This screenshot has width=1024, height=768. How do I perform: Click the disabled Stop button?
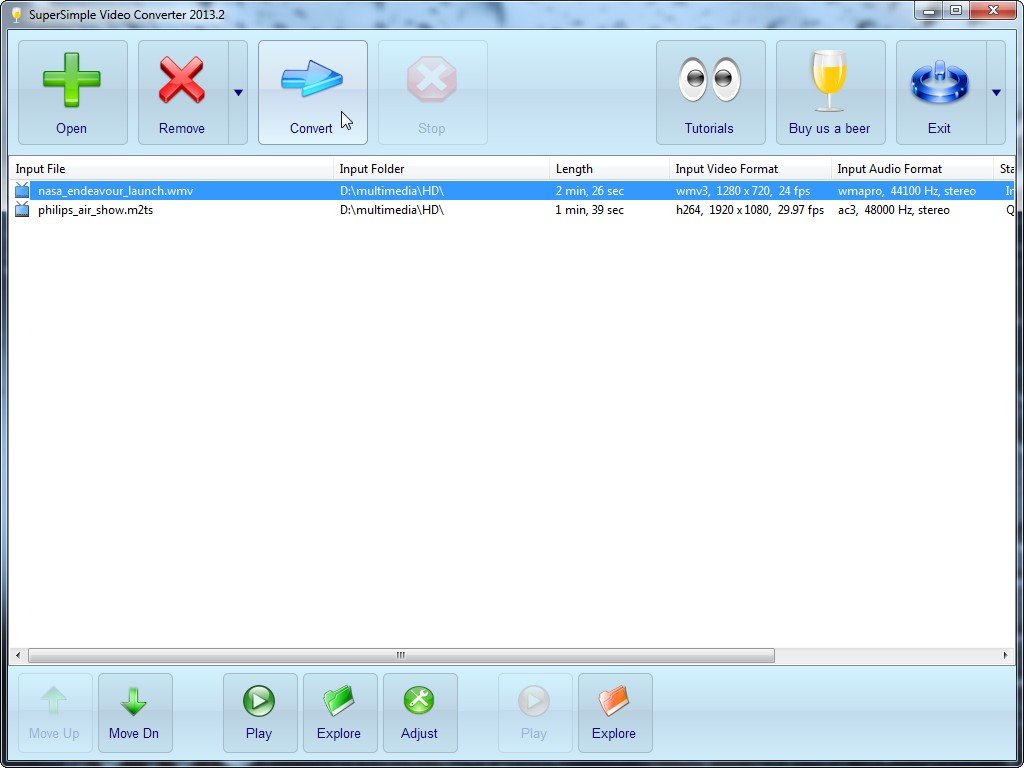[432, 92]
